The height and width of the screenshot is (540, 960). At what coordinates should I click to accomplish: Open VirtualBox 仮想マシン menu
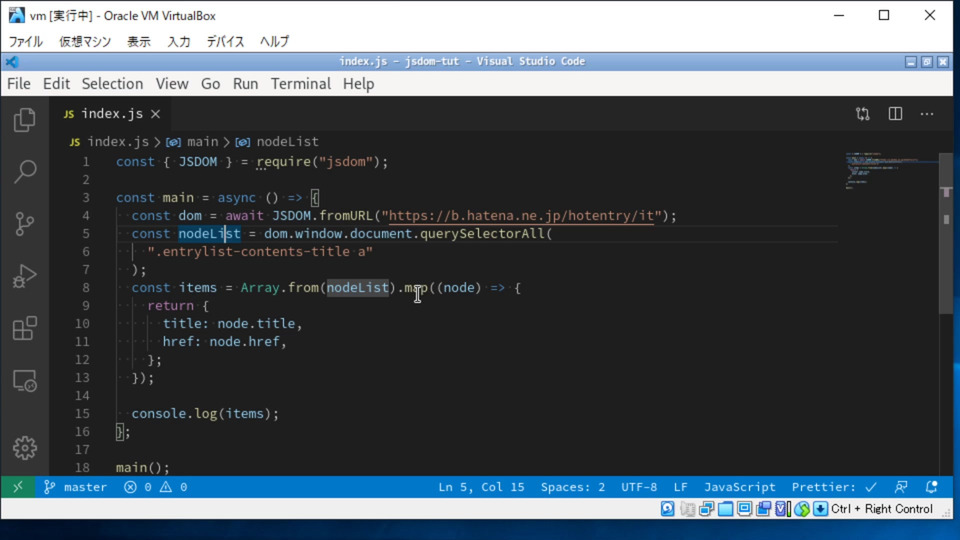tap(85, 42)
